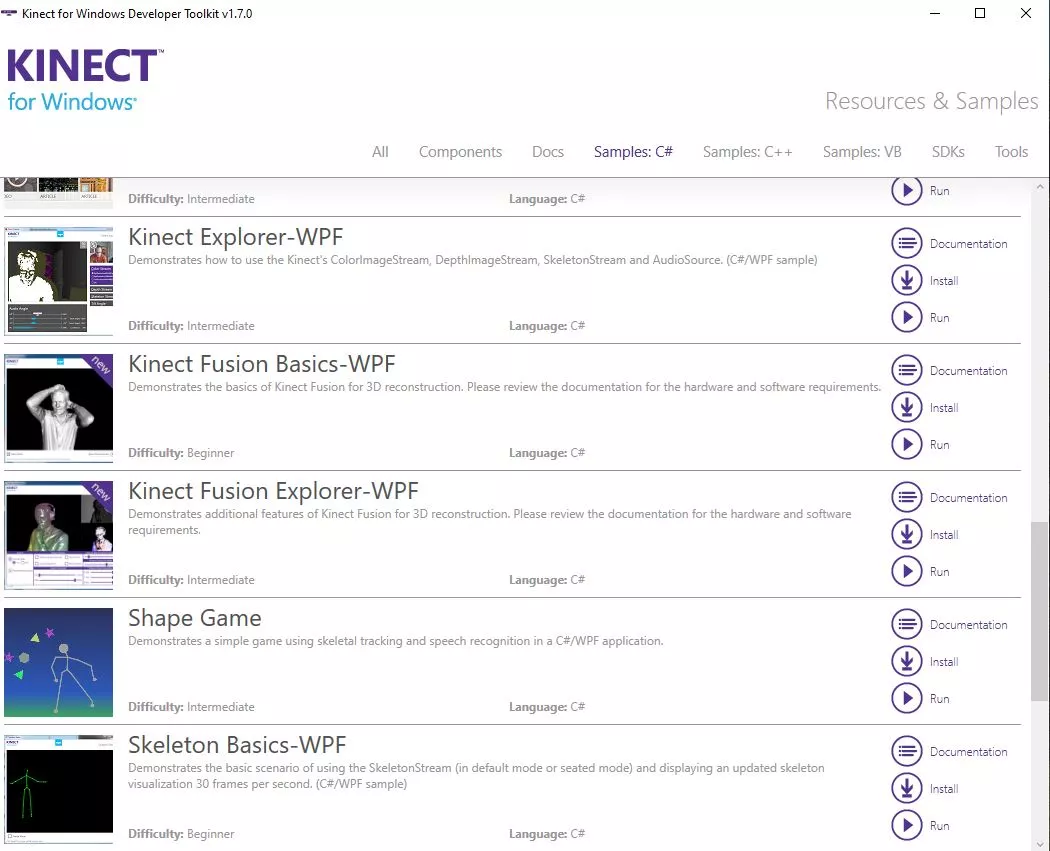
Task: Click the Kinect Fusion Basics-WPF title
Action: click(262, 364)
